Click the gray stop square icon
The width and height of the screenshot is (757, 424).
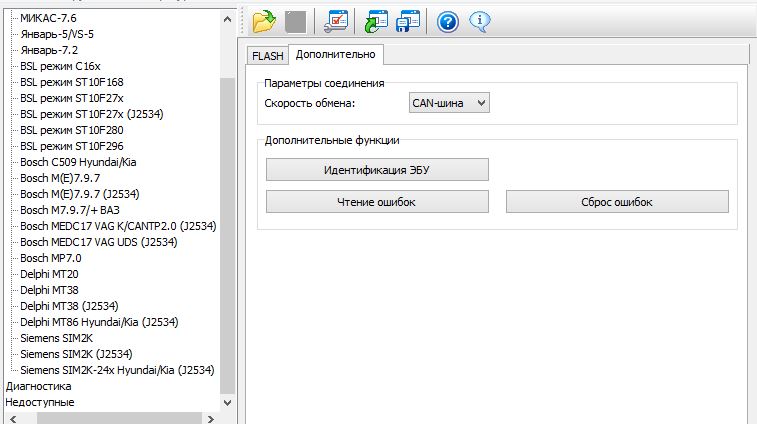coord(294,20)
